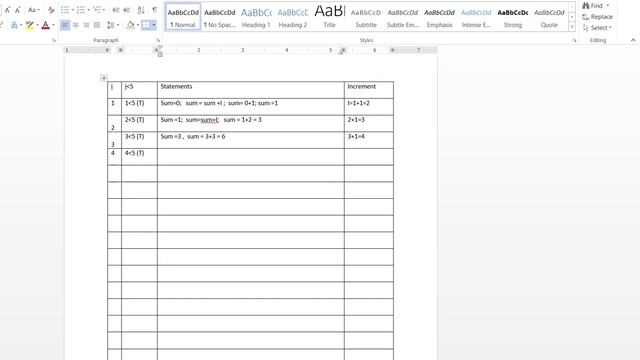Open the highlight color dropdown arrow
Viewport: 640px width, 360px height.
pos(37,25)
